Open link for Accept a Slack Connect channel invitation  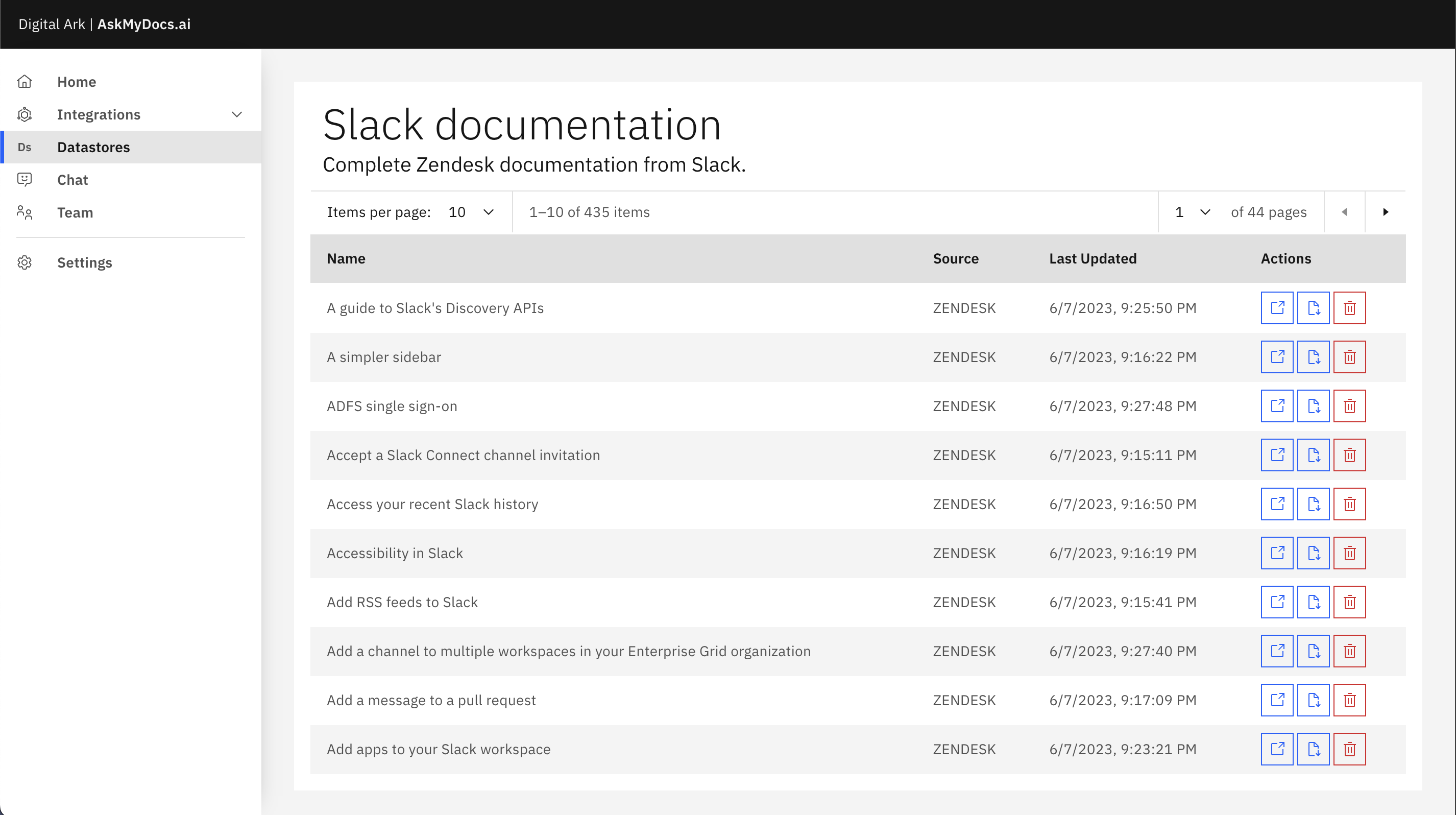(1277, 455)
